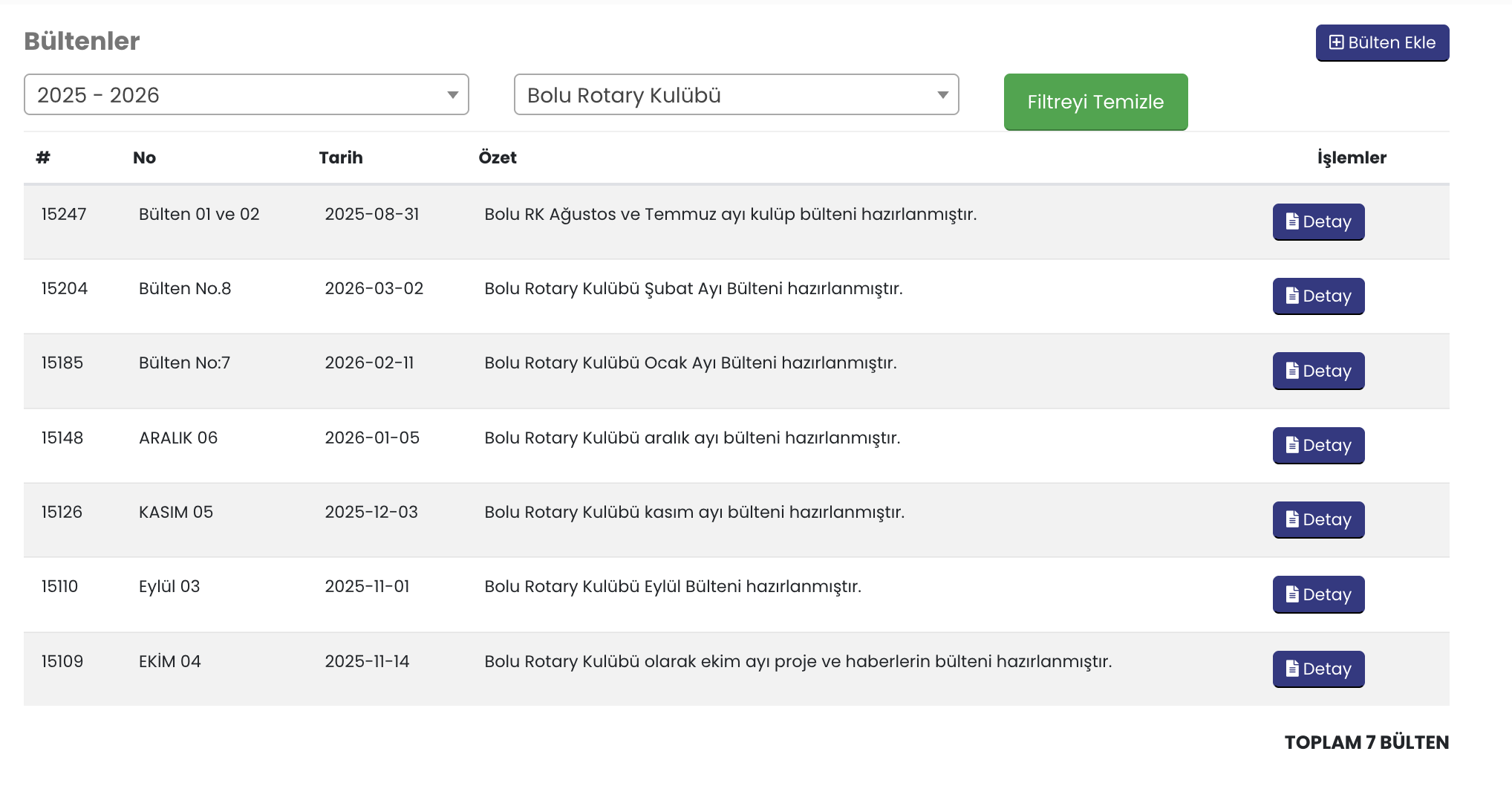Click the No column header

[144, 157]
